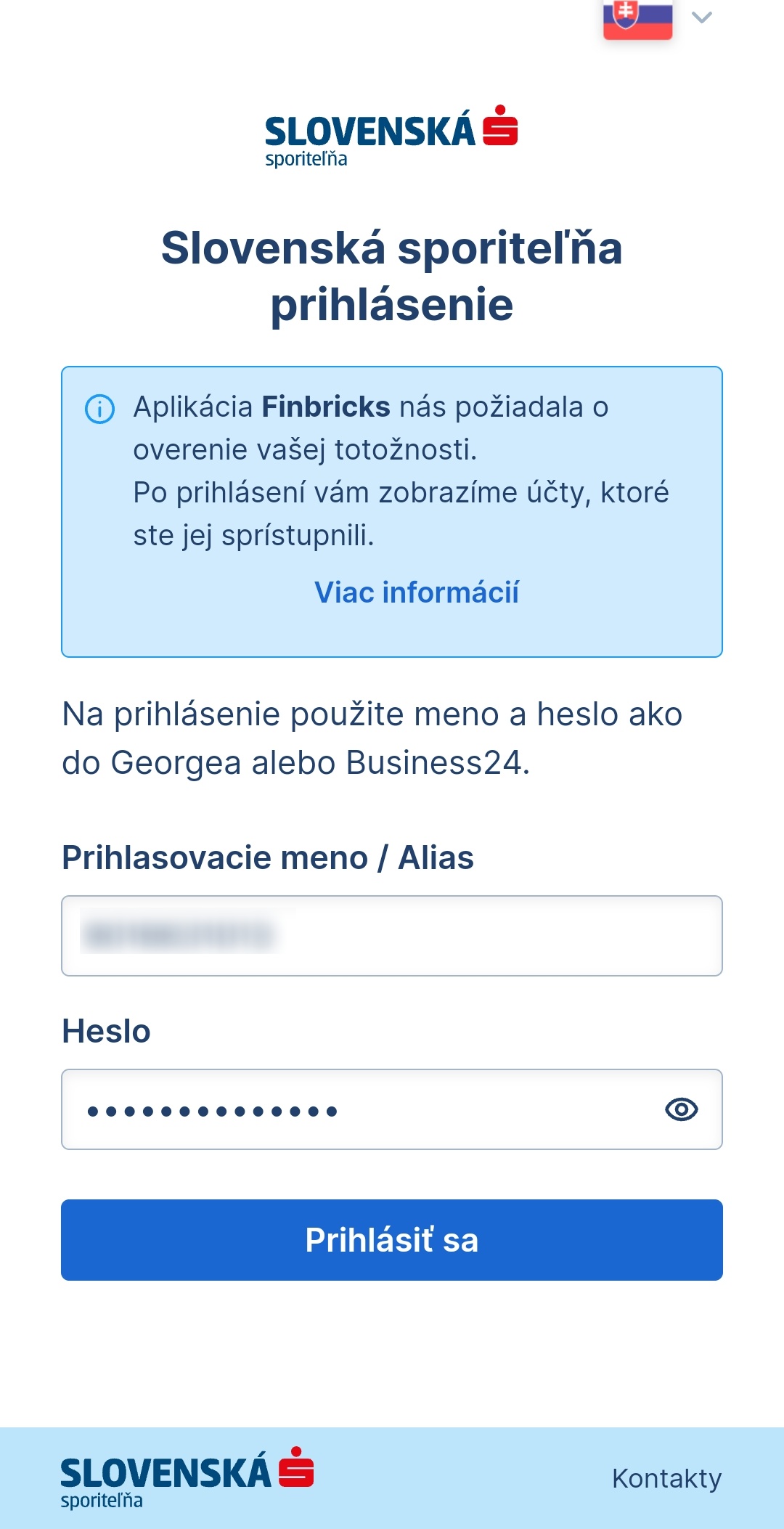
Task: Click the masked password dots
Action: coord(212,1112)
